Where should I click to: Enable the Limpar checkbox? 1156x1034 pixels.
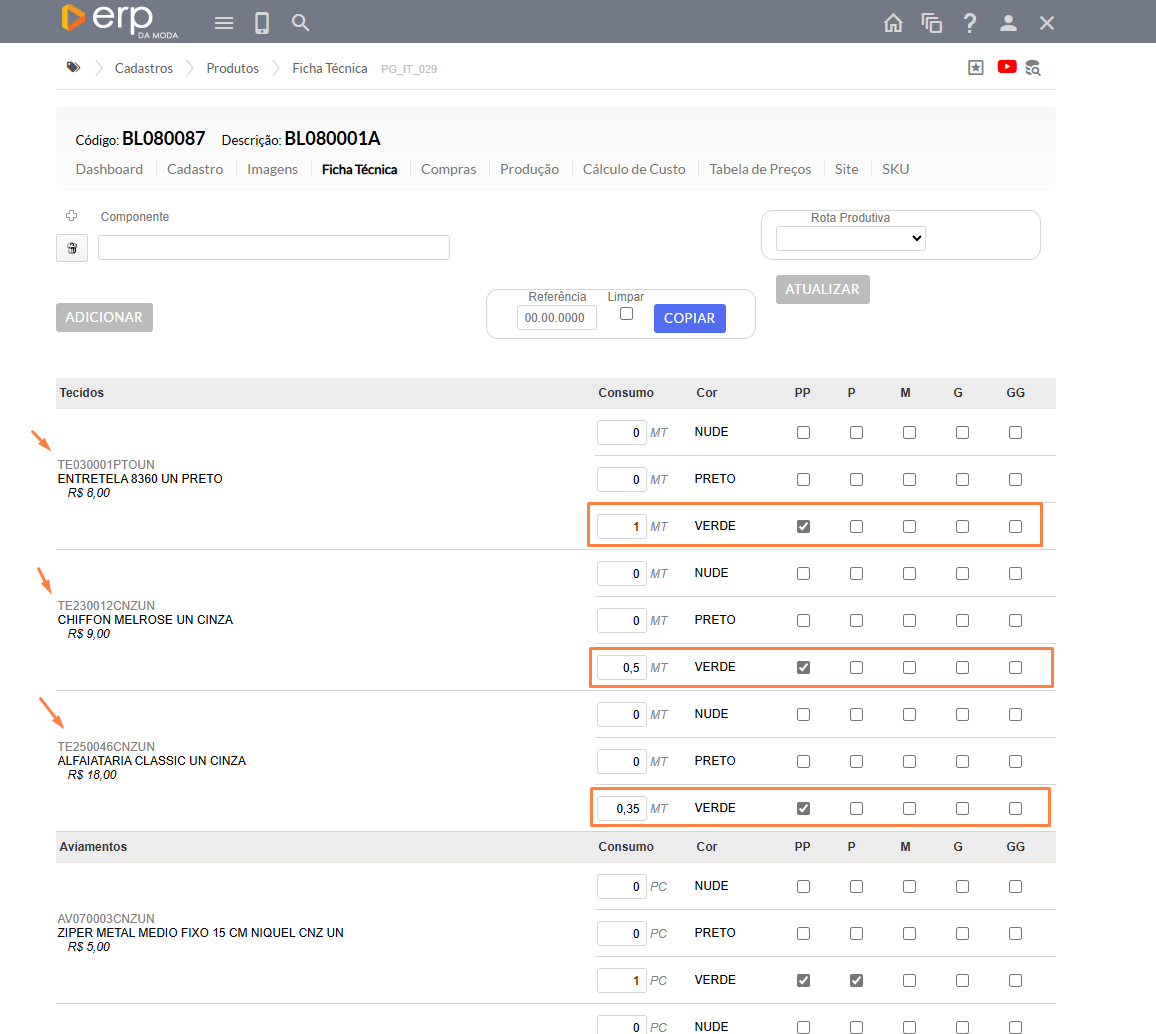pos(626,314)
